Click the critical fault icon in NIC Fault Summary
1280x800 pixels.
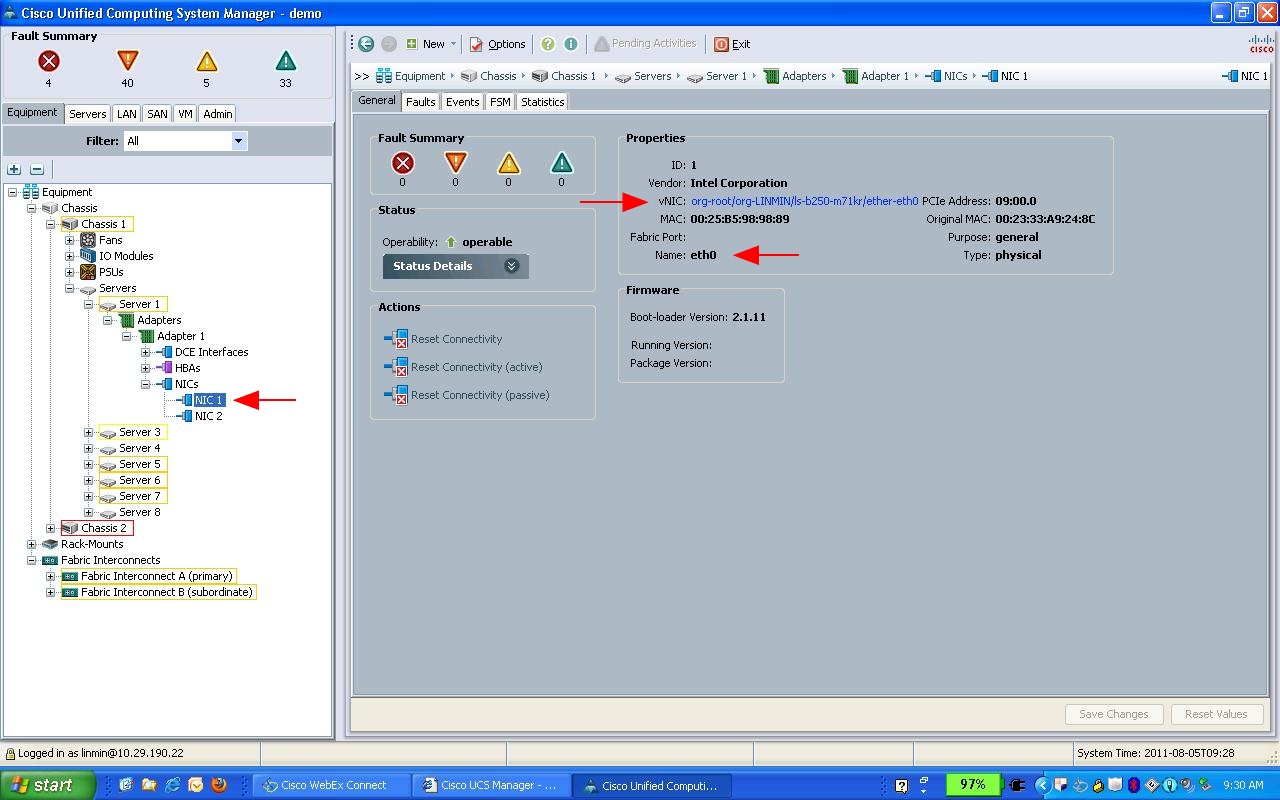(x=403, y=163)
